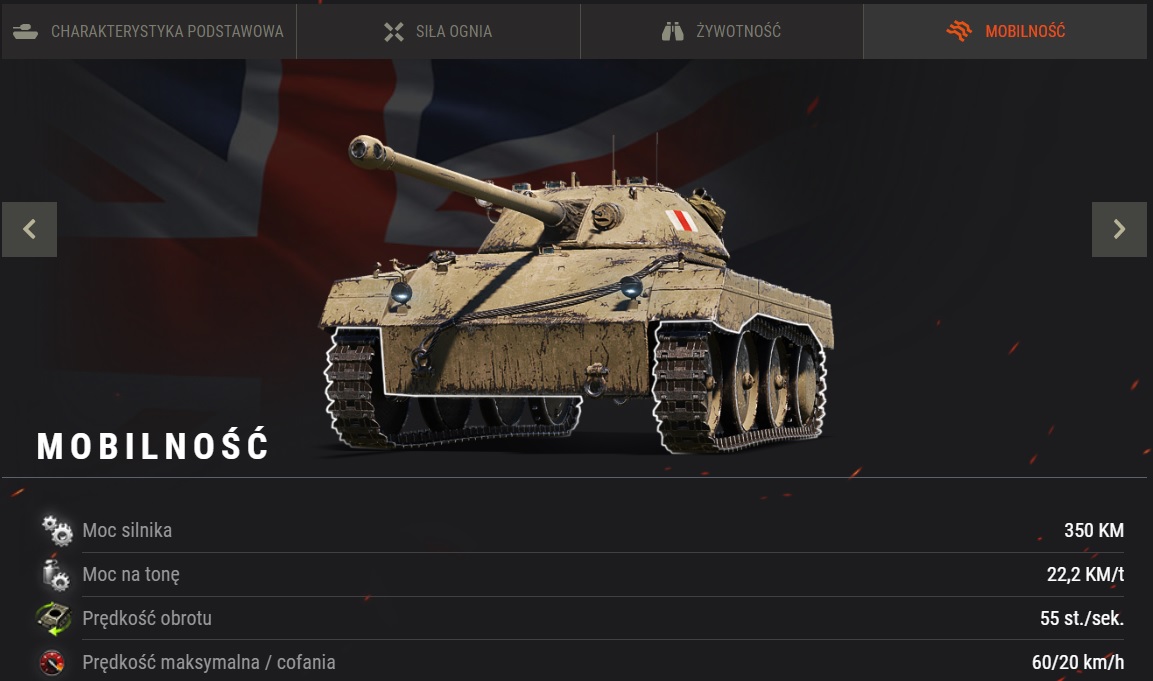The width and height of the screenshot is (1153, 681).
Task: Click the traverse speed green icon
Action: click(x=54, y=618)
